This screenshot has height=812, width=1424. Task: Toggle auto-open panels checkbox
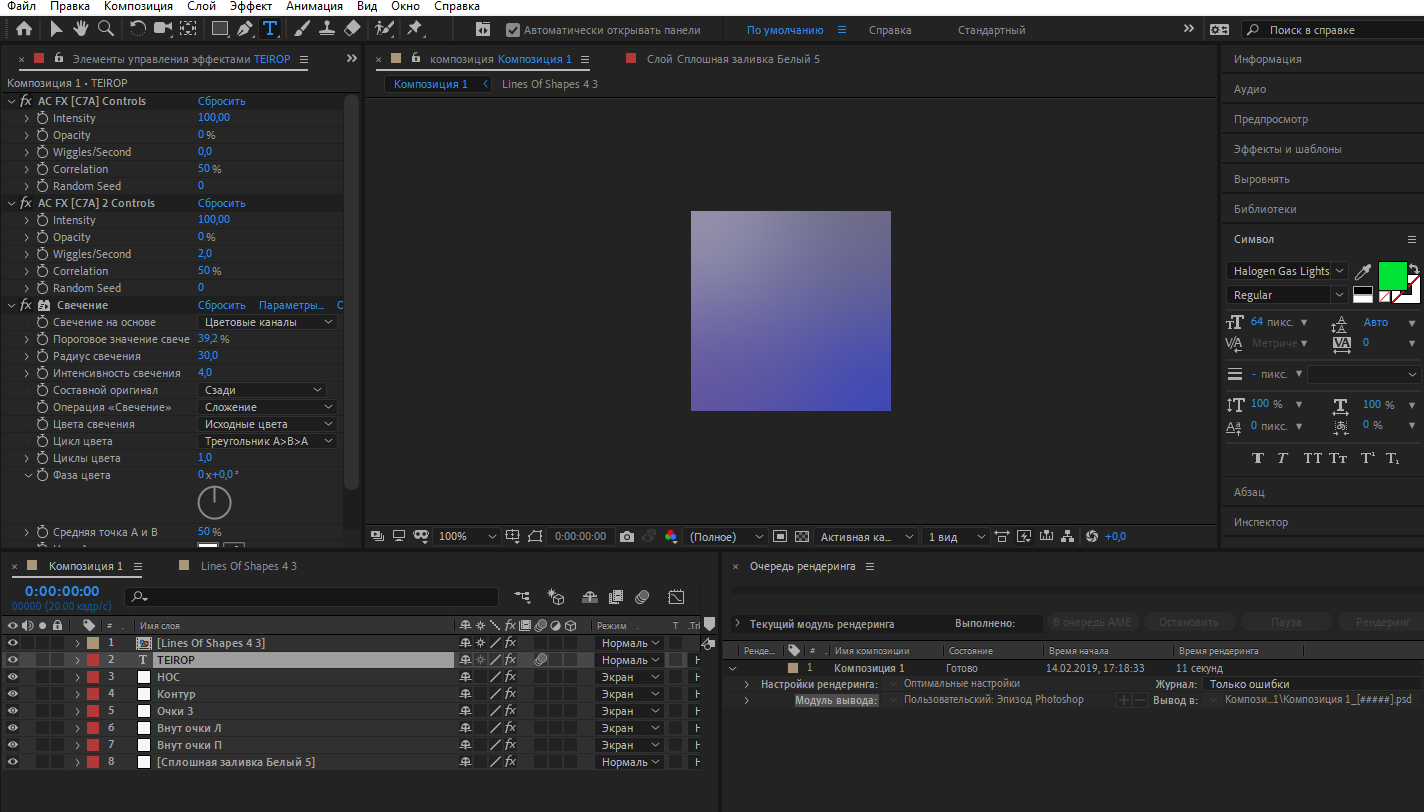coord(513,30)
